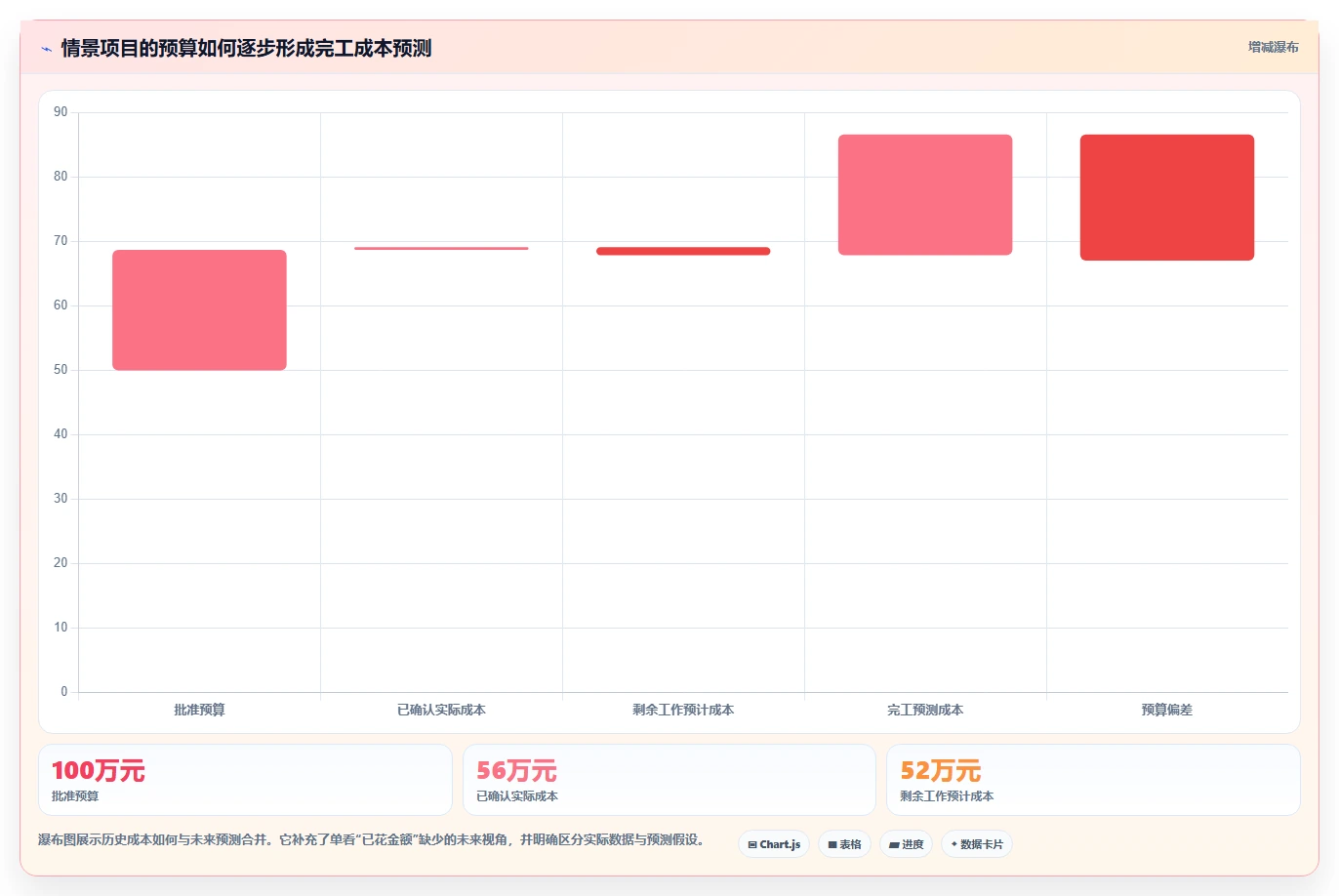Click the 完工预测成本 x-axis label

tap(925, 710)
